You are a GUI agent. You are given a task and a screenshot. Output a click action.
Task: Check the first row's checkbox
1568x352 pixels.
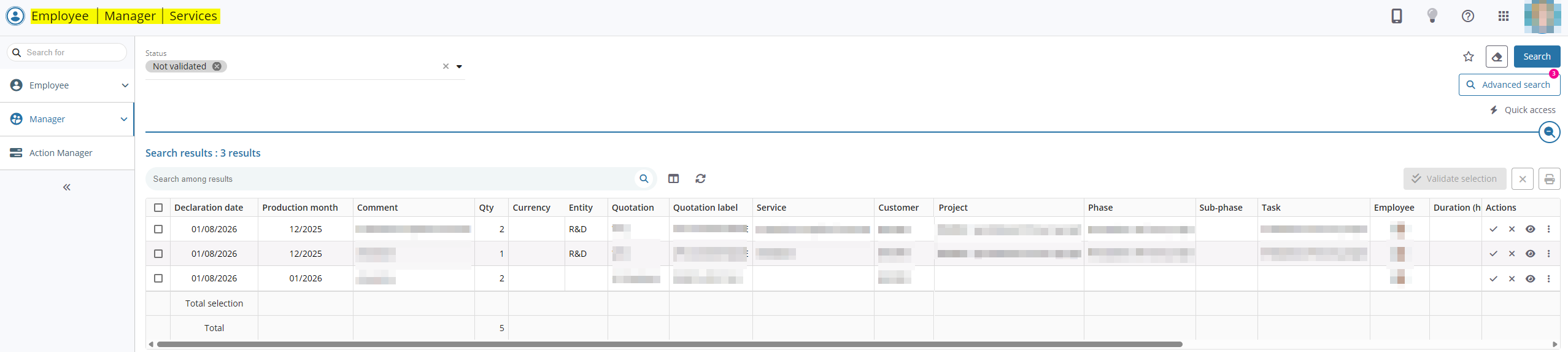[158, 229]
